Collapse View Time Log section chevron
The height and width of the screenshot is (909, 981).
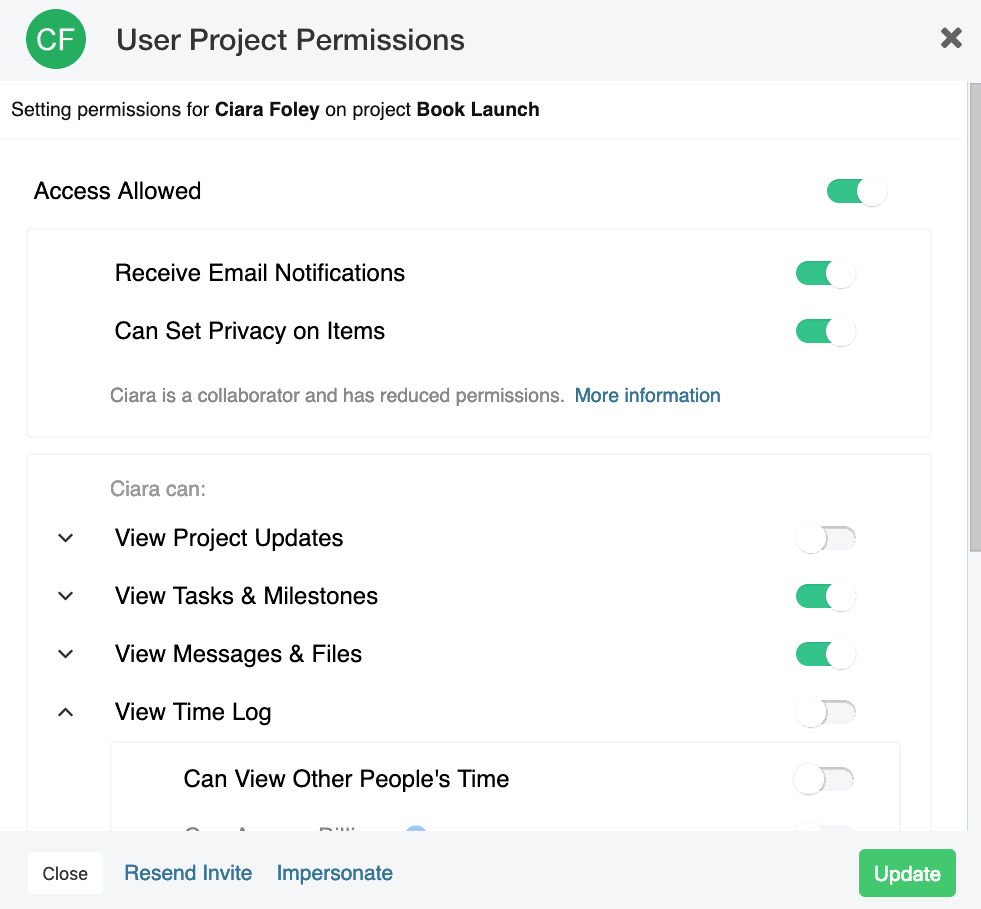(x=66, y=712)
